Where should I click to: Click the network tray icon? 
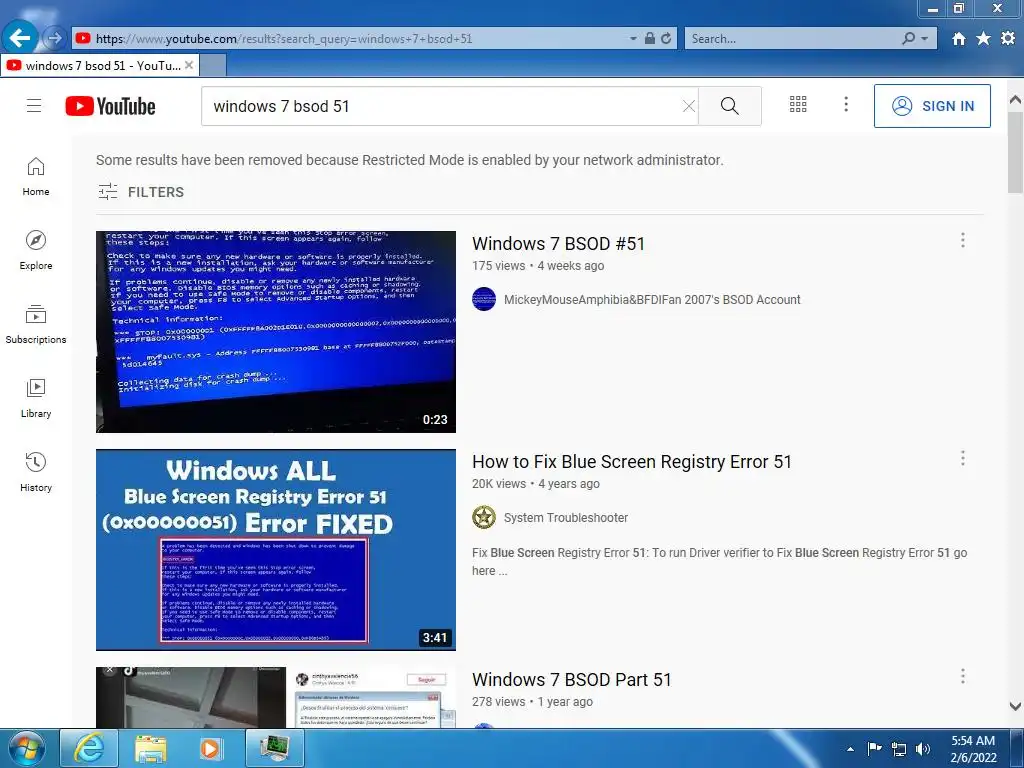(x=899, y=749)
